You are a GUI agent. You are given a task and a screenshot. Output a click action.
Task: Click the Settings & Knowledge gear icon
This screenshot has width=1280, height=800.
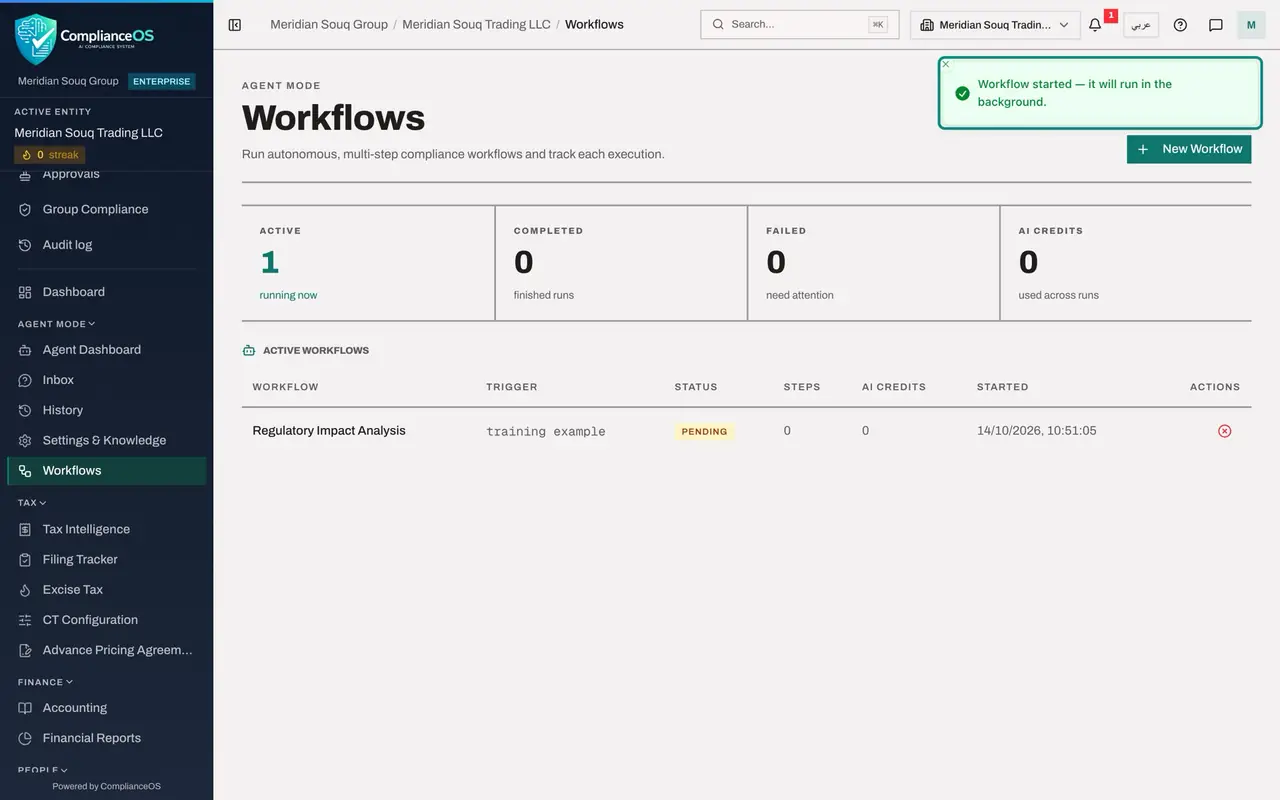[x=25, y=440]
